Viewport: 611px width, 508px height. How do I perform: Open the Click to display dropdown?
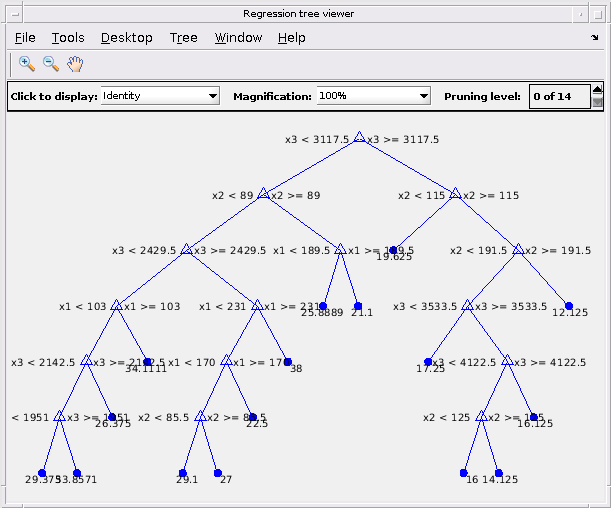(x=160, y=96)
